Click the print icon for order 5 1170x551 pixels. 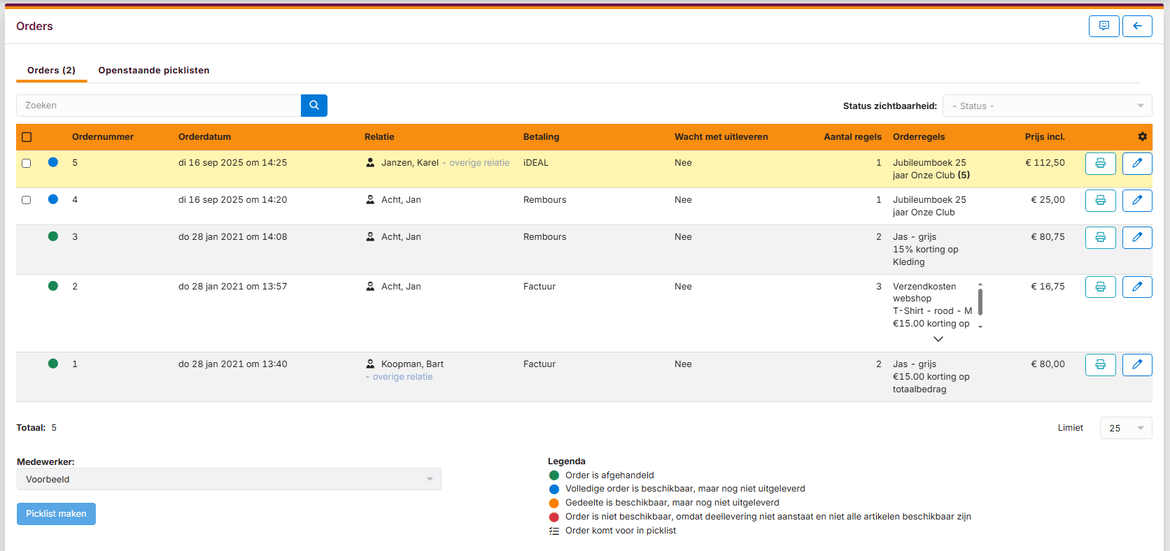click(x=1100, y=163)
